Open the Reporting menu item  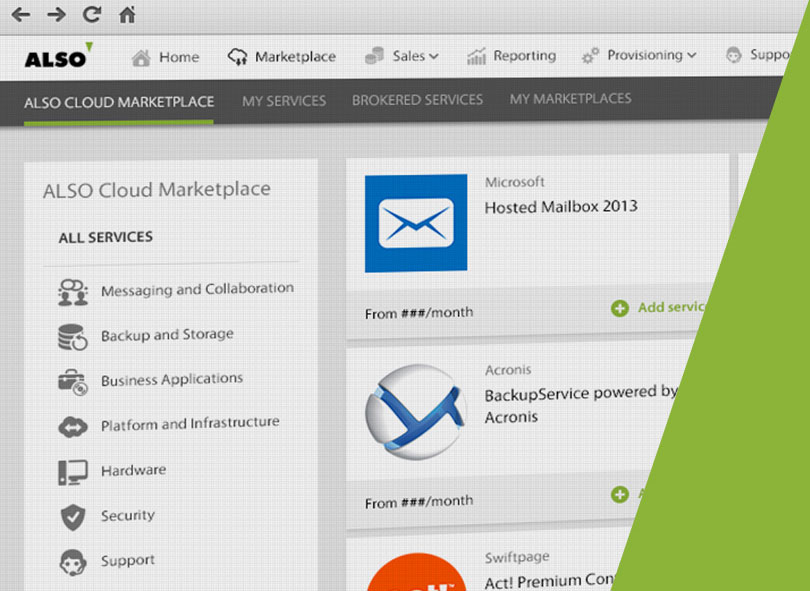click(525, 55)
